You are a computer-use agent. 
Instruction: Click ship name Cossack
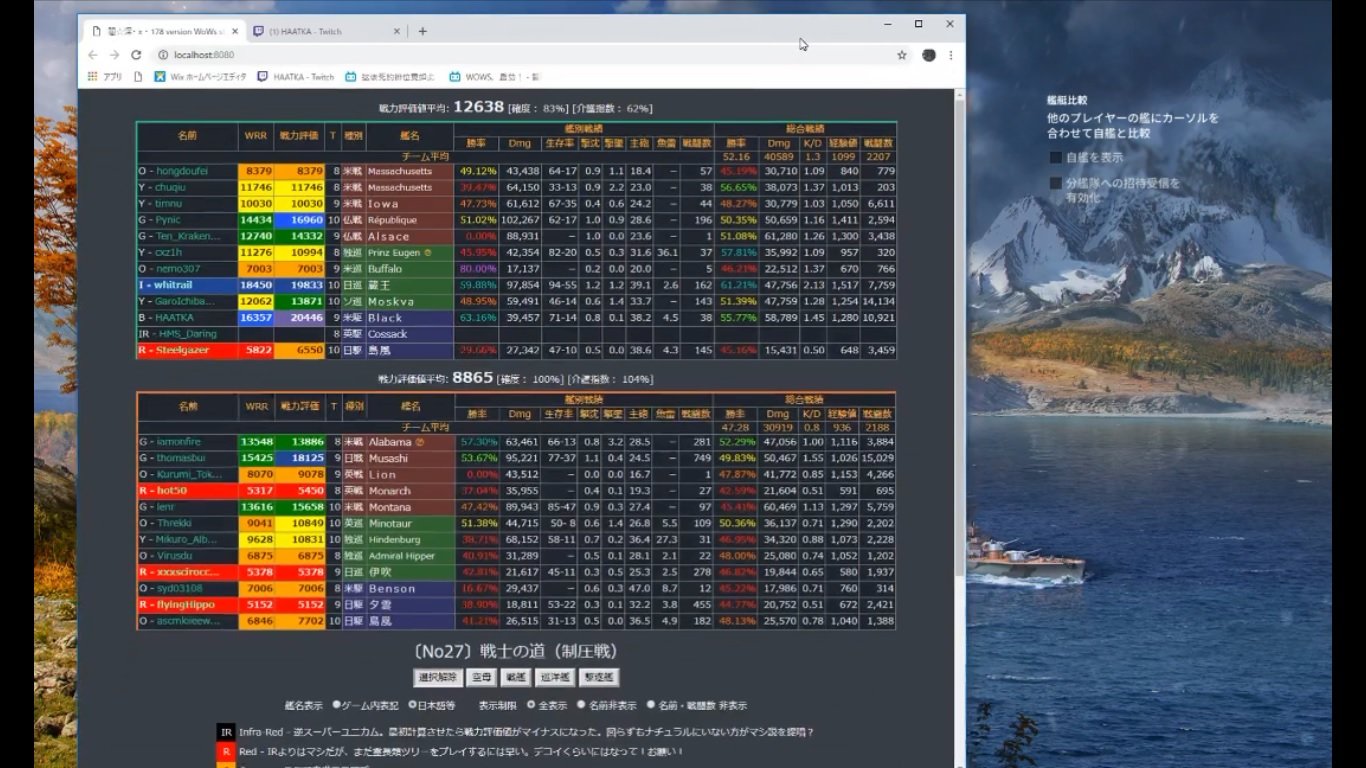388,334
